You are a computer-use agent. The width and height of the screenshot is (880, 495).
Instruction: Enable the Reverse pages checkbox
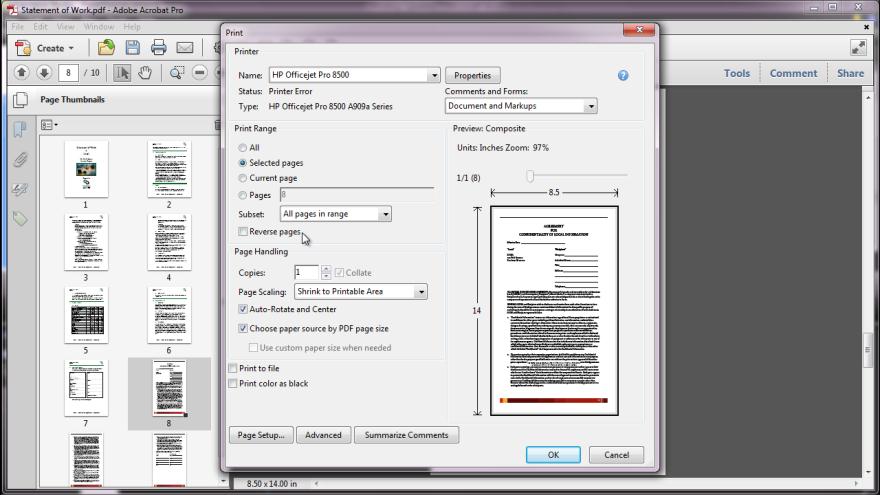tap(242, 231)
